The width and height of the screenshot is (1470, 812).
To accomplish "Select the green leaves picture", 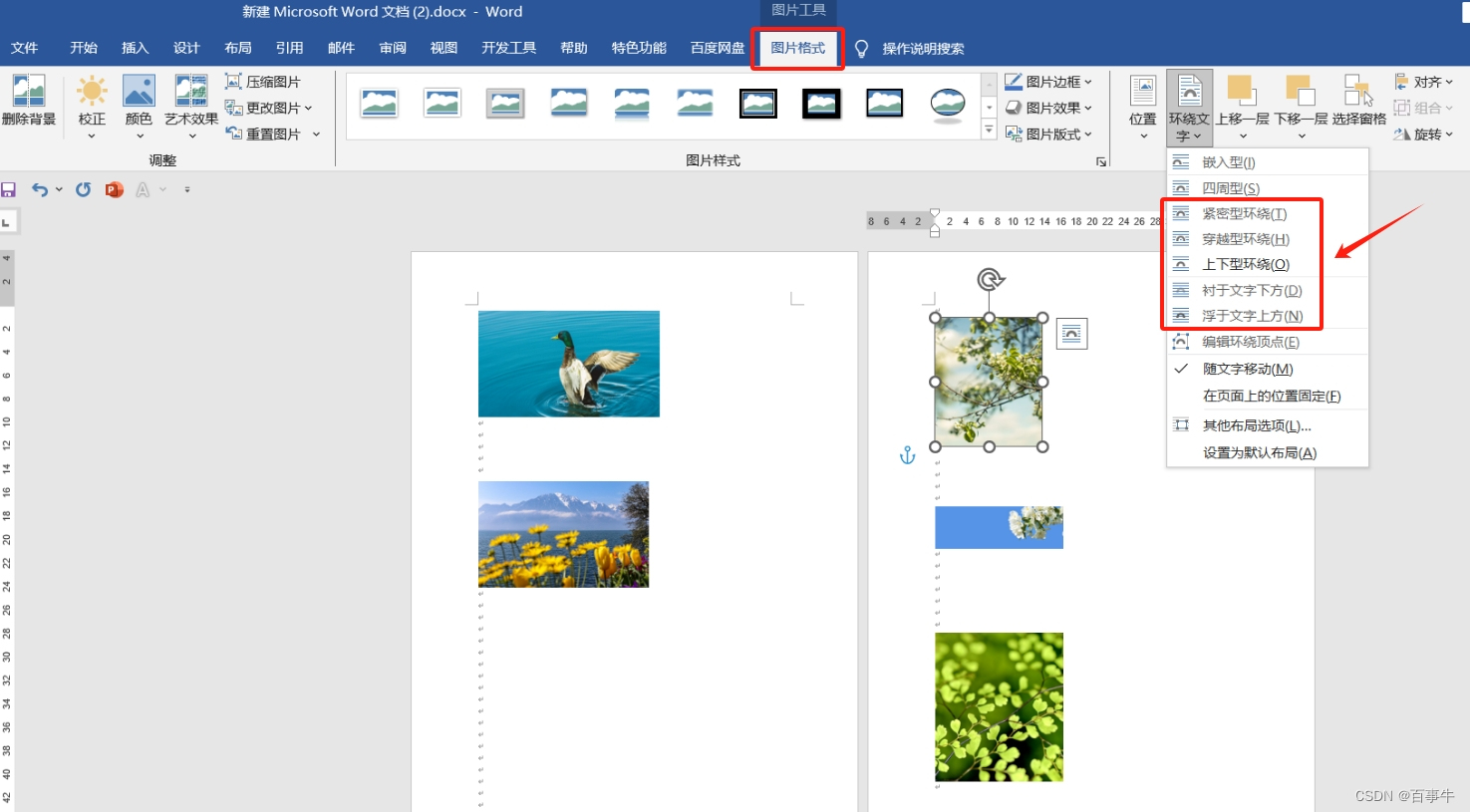I will [x=999, y=706].
